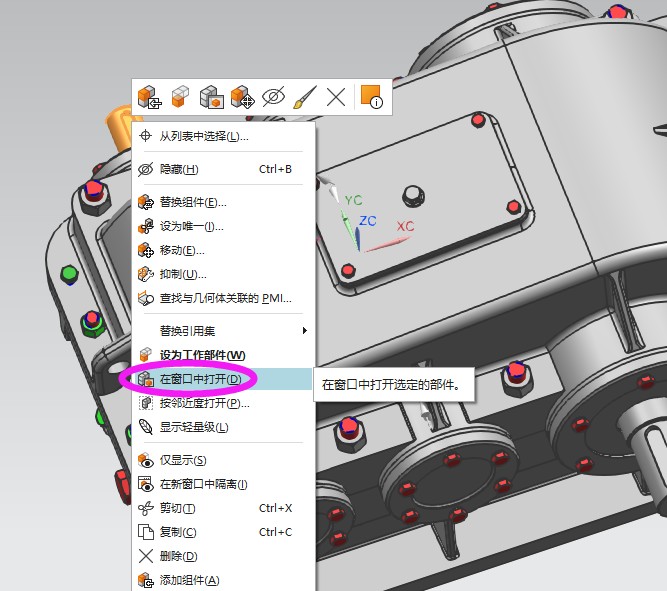Click the Move Component icon in the floating toolbar
The width and height of the screenshot is (667, 591).
click(x=242, y=97)
